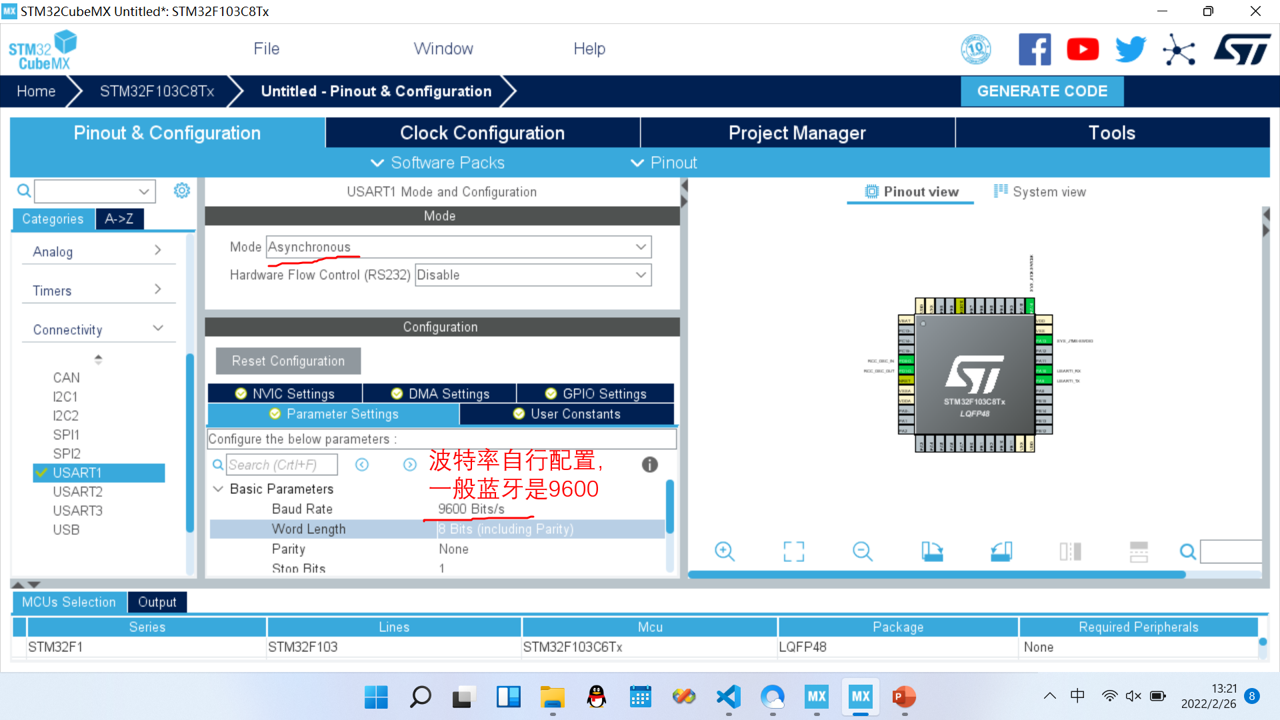Click GENERATE CODE button
Screen dimensions: 1280x720
click(1042, 91)
